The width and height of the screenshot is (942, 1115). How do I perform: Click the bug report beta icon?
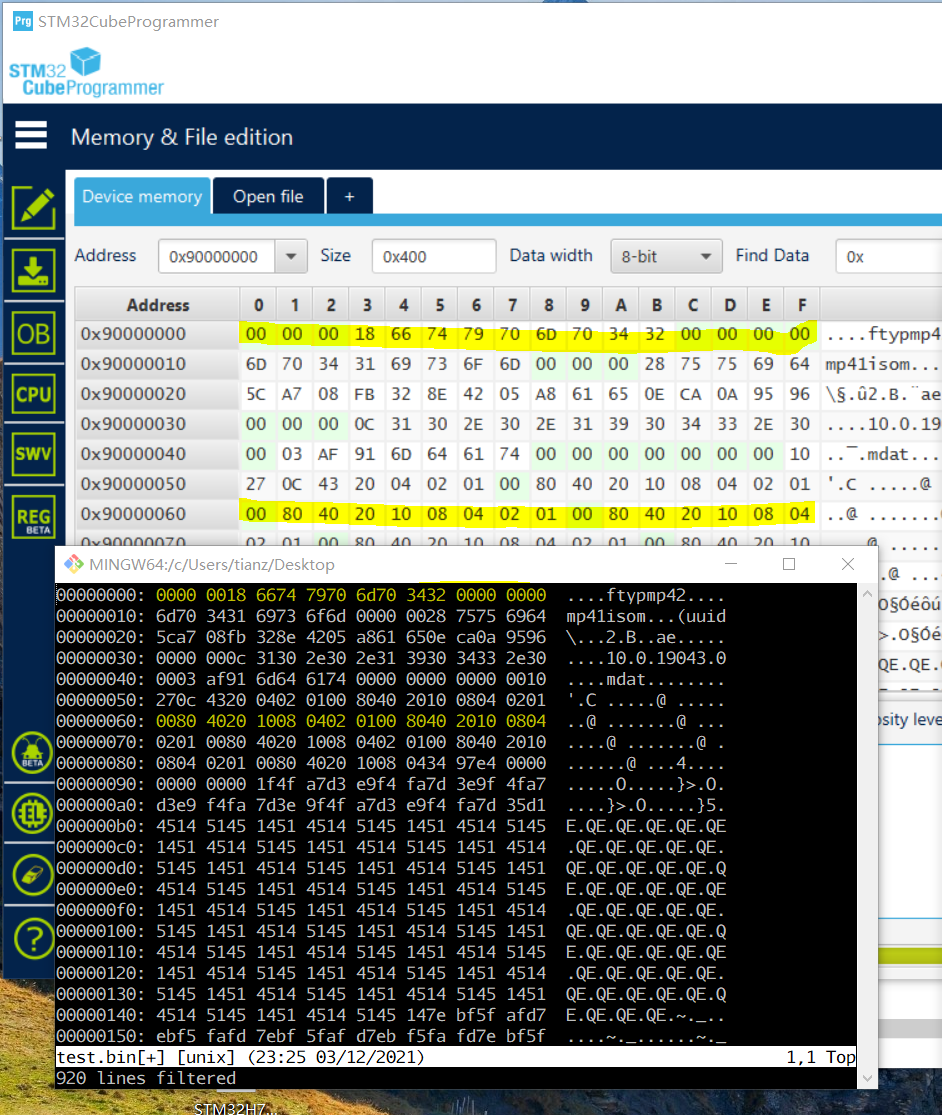[x=33, y=753]
